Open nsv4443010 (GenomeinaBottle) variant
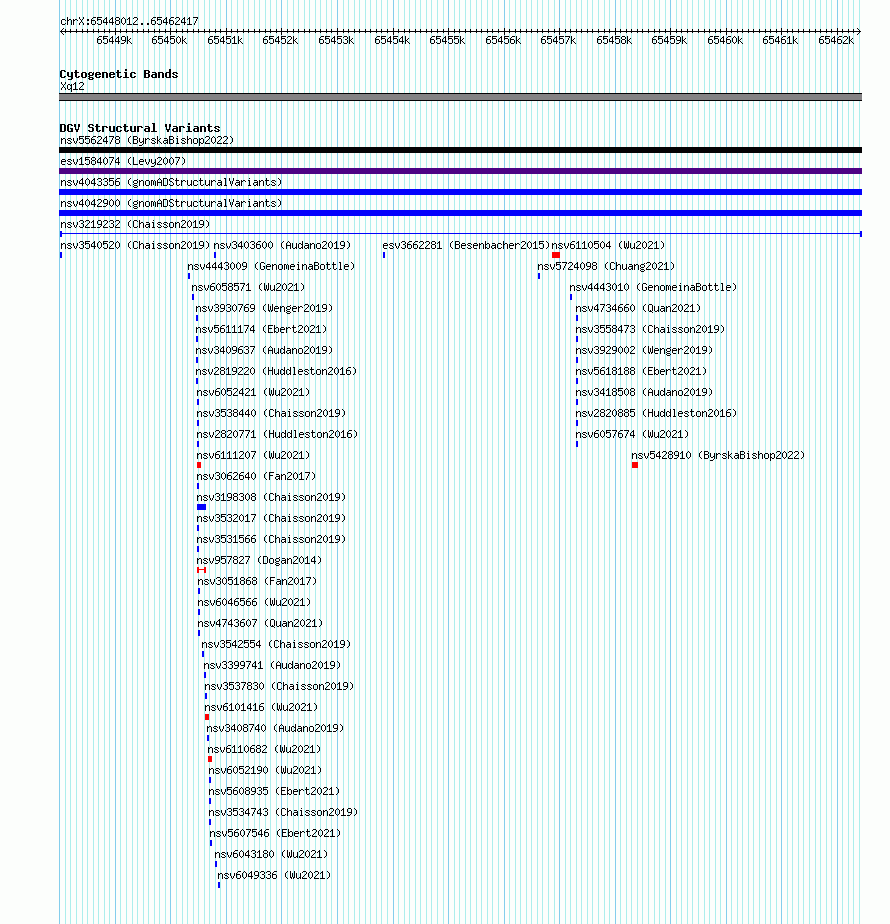 click(653, 288)
